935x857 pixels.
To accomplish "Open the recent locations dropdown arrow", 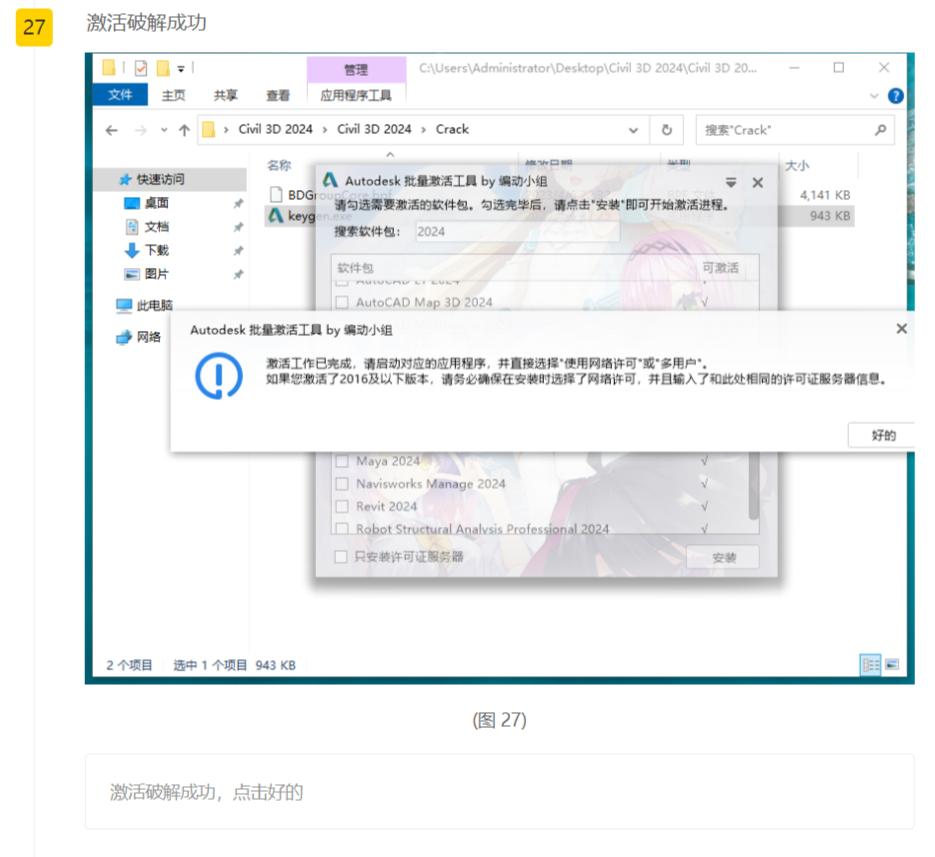I will click(x=163, y=130).
